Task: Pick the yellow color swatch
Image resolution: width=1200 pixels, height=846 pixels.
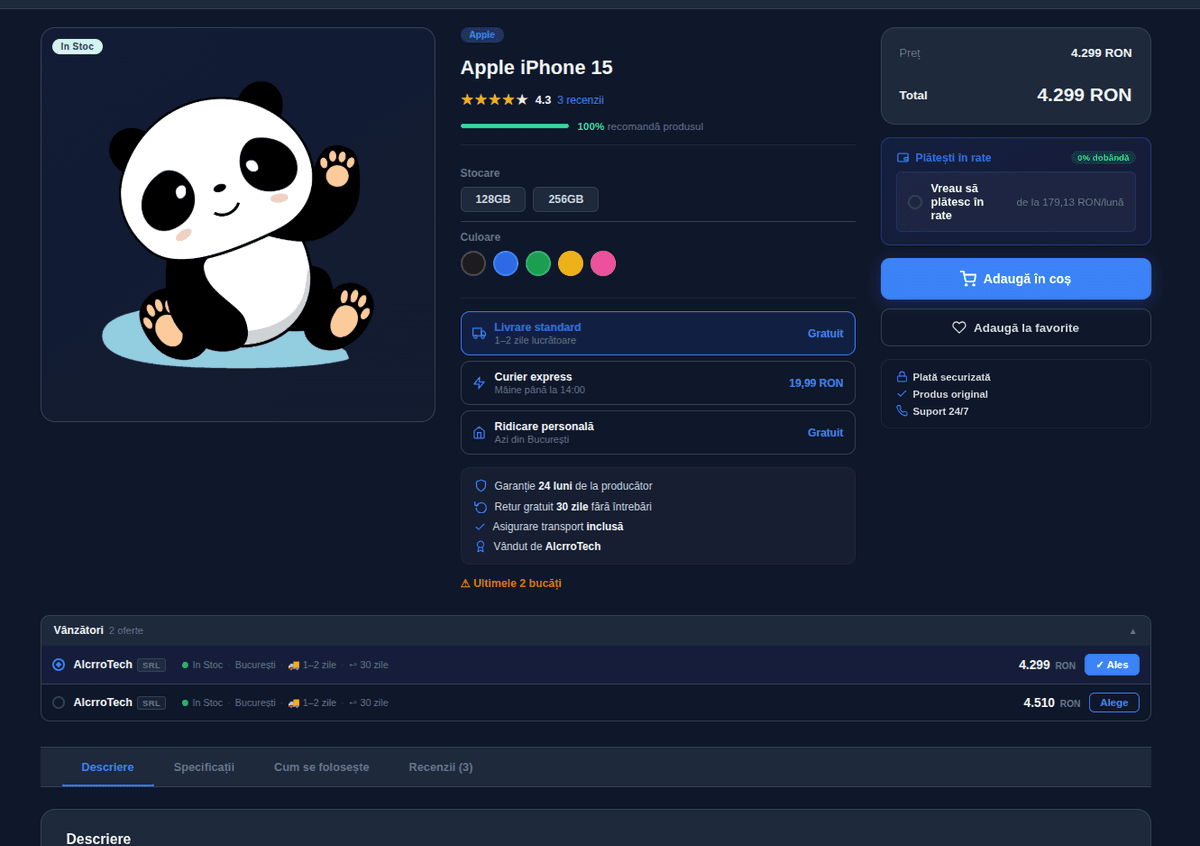Action: [570, 263]
